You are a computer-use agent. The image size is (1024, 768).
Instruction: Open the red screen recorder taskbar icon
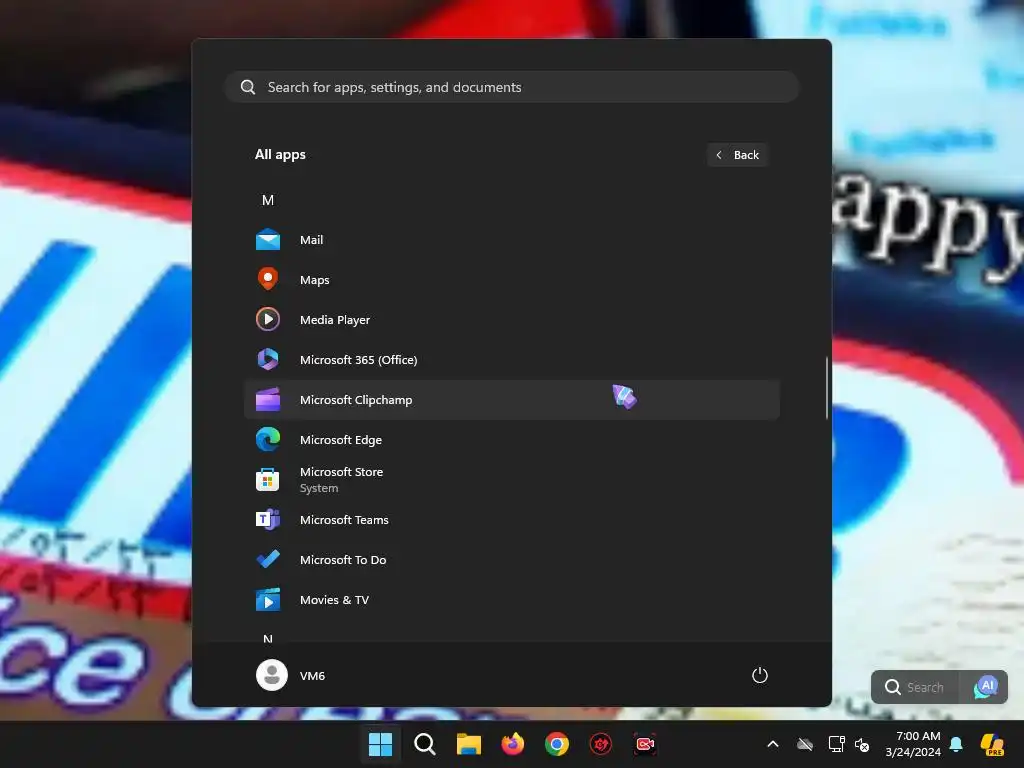point(645,744)
